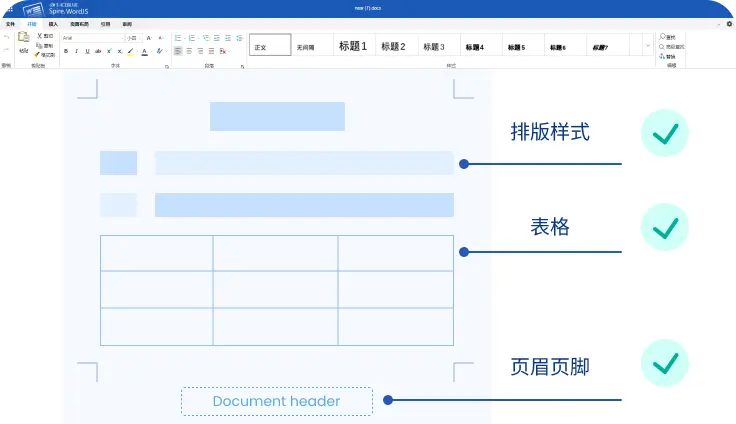Click the text effects pen icon
This screenshot has height=424, width=736.
pos(160,51)
